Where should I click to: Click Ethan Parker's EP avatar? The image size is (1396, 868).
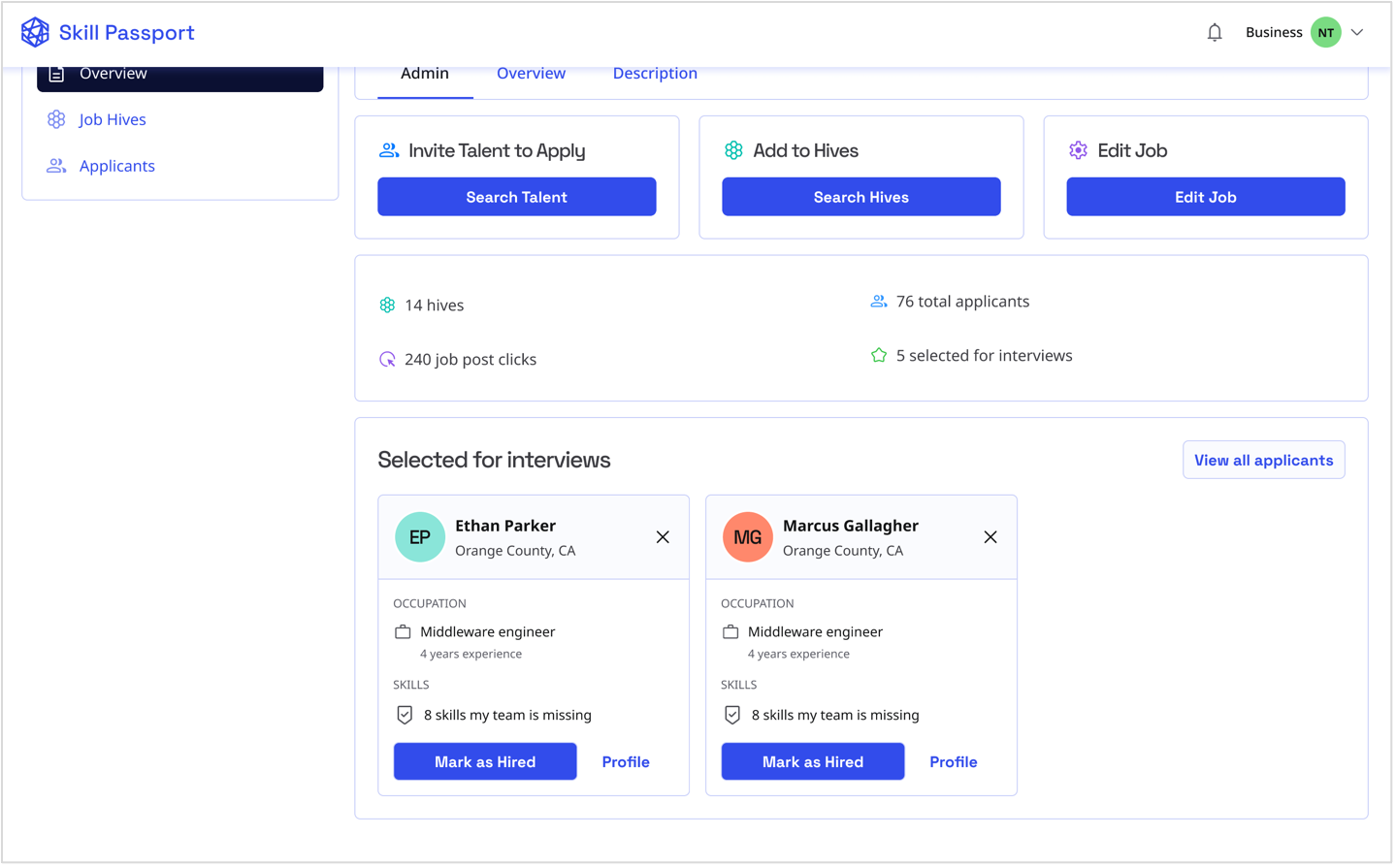(419, 537)
